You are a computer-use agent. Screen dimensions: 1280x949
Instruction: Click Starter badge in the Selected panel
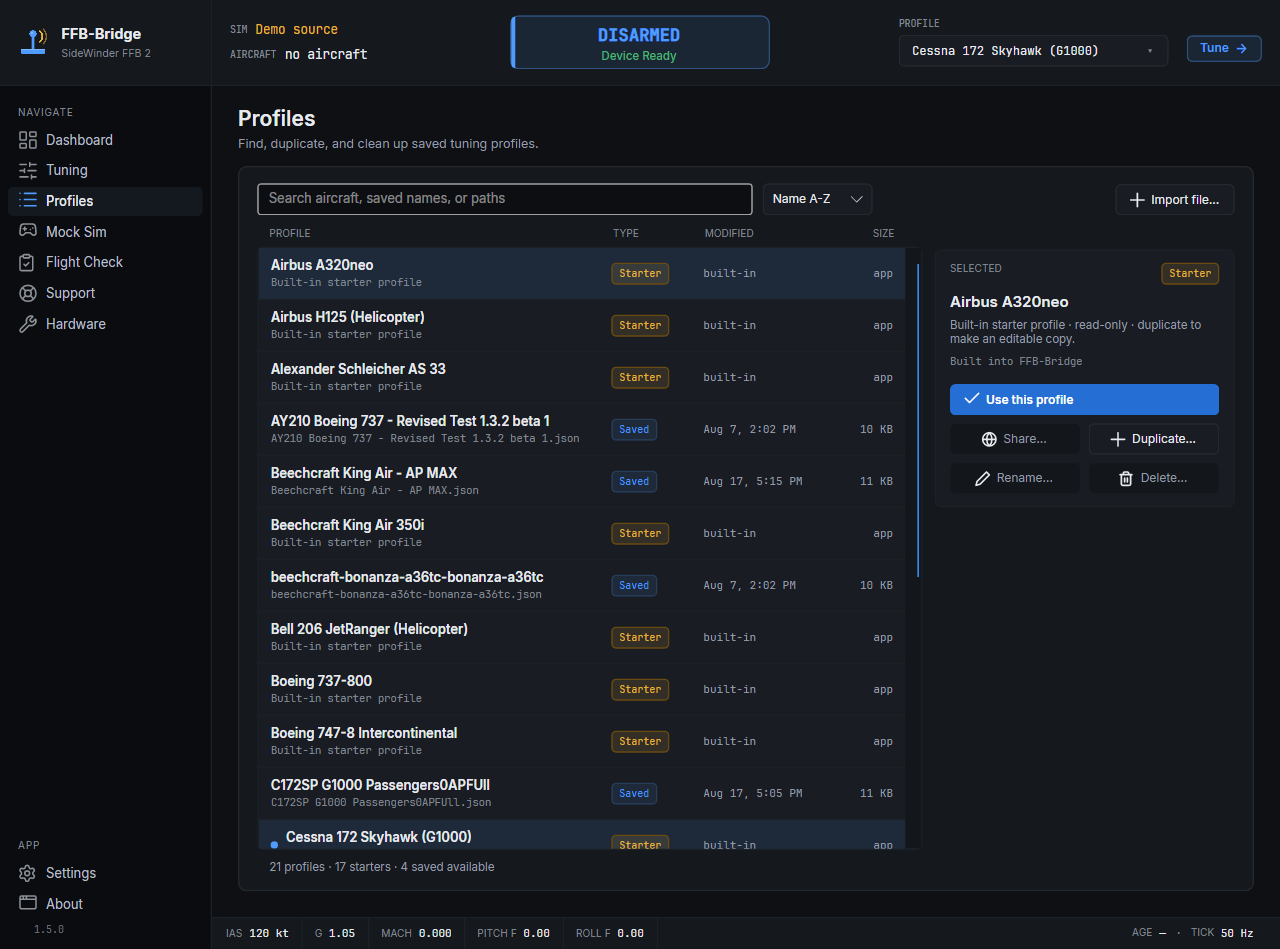[x=1190, y=273]
